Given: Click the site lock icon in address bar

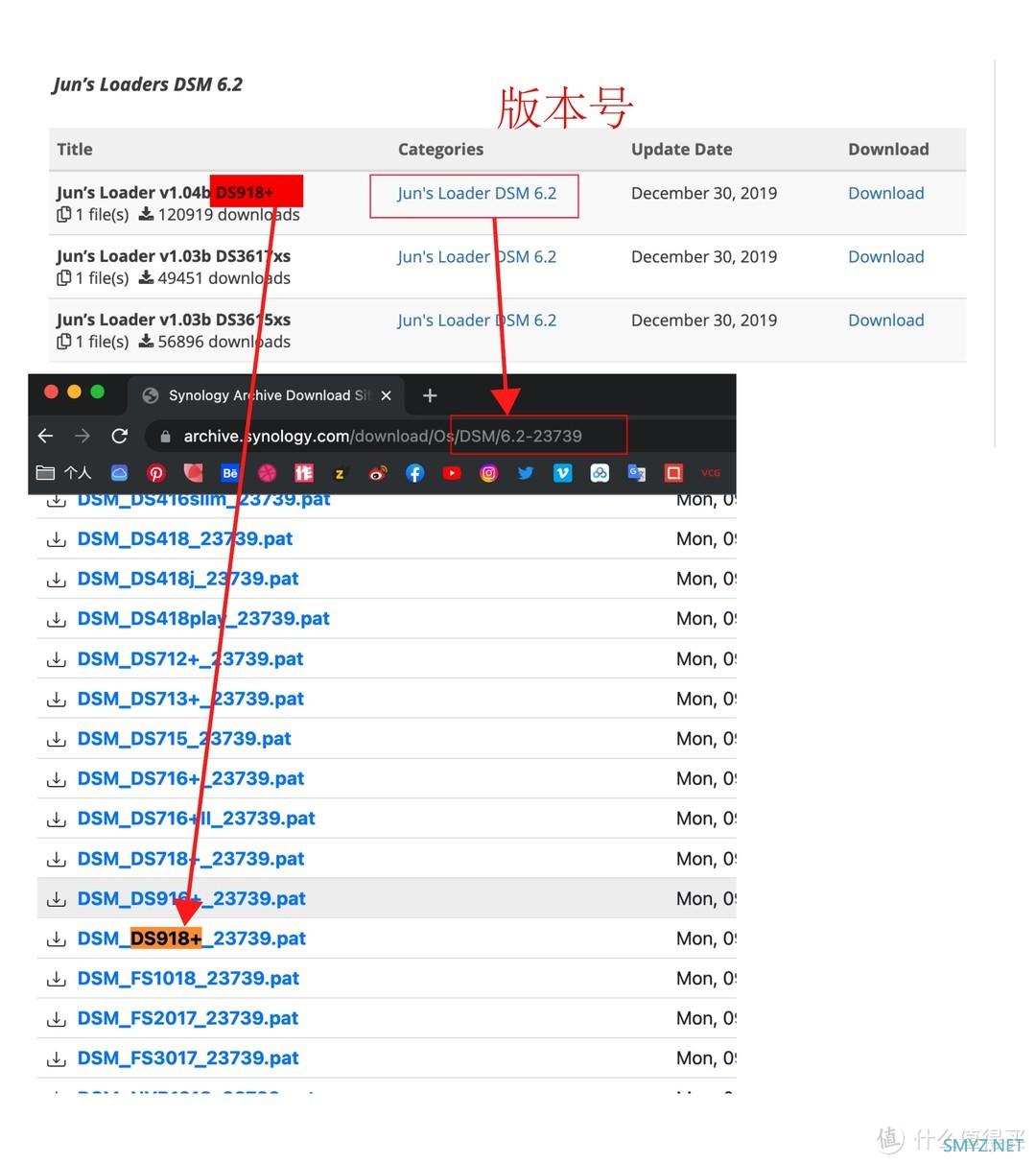Looking at the screenshot, I should [x=165, y=436].
